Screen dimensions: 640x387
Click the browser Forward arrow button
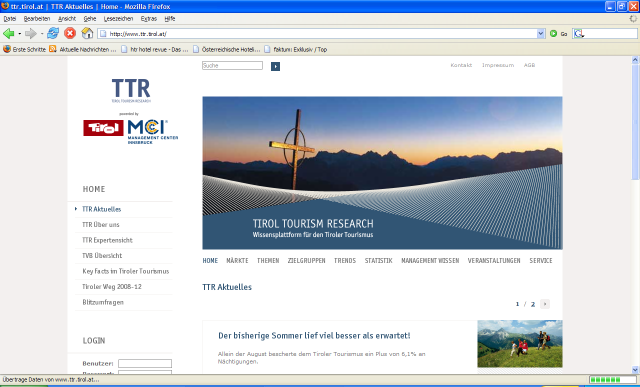(x=31, y=33)
